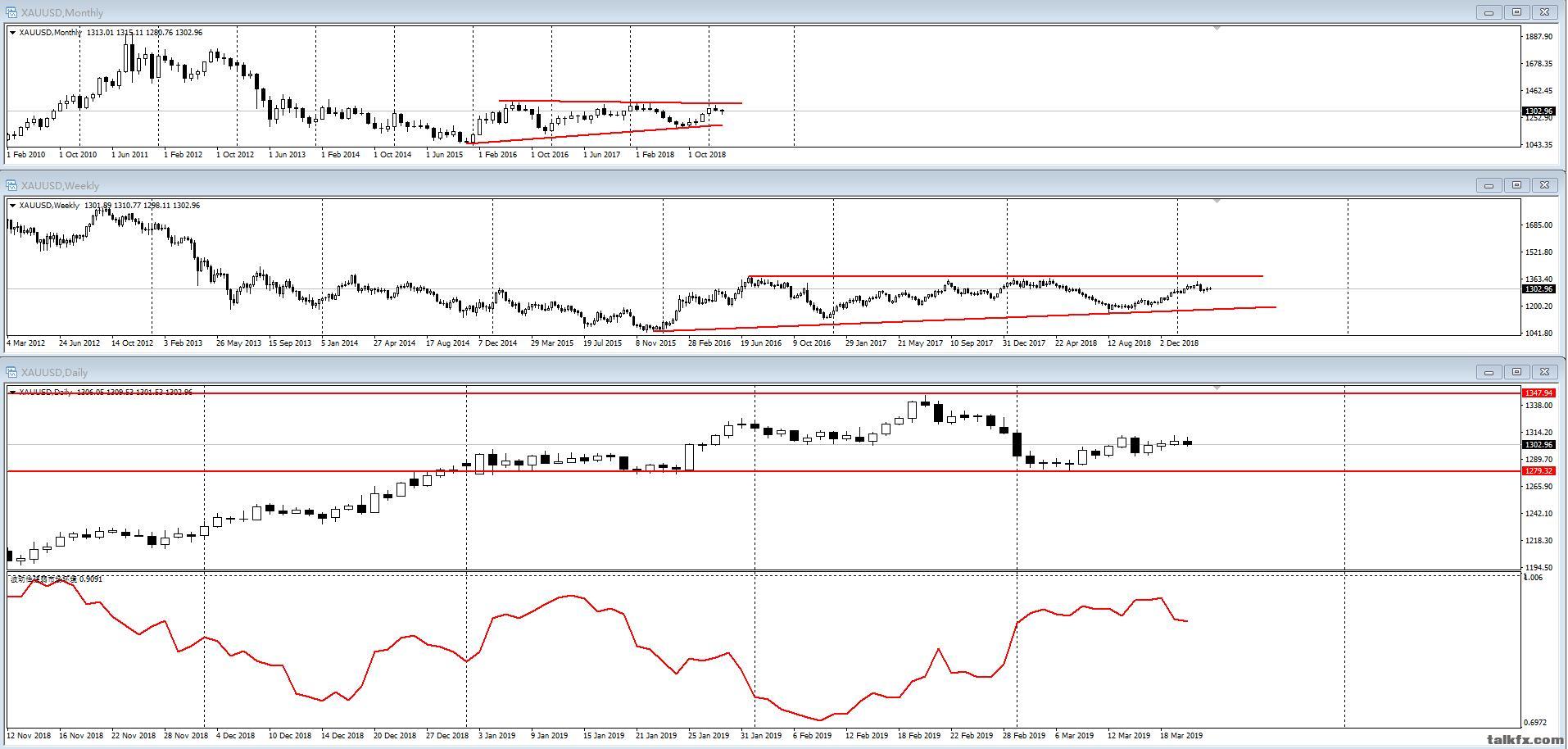Image resolution: width=1568 pixels, height=749 pixels.
Task: Click the '31 Jan 2019' date on Daily axis
Action: tap(762, 735)
